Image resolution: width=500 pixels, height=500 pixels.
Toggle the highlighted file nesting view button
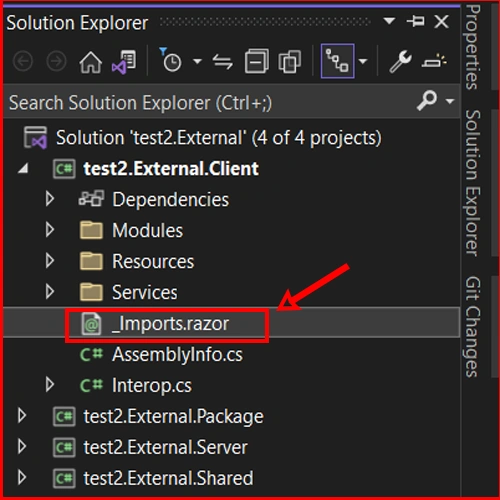click(337, 61)
